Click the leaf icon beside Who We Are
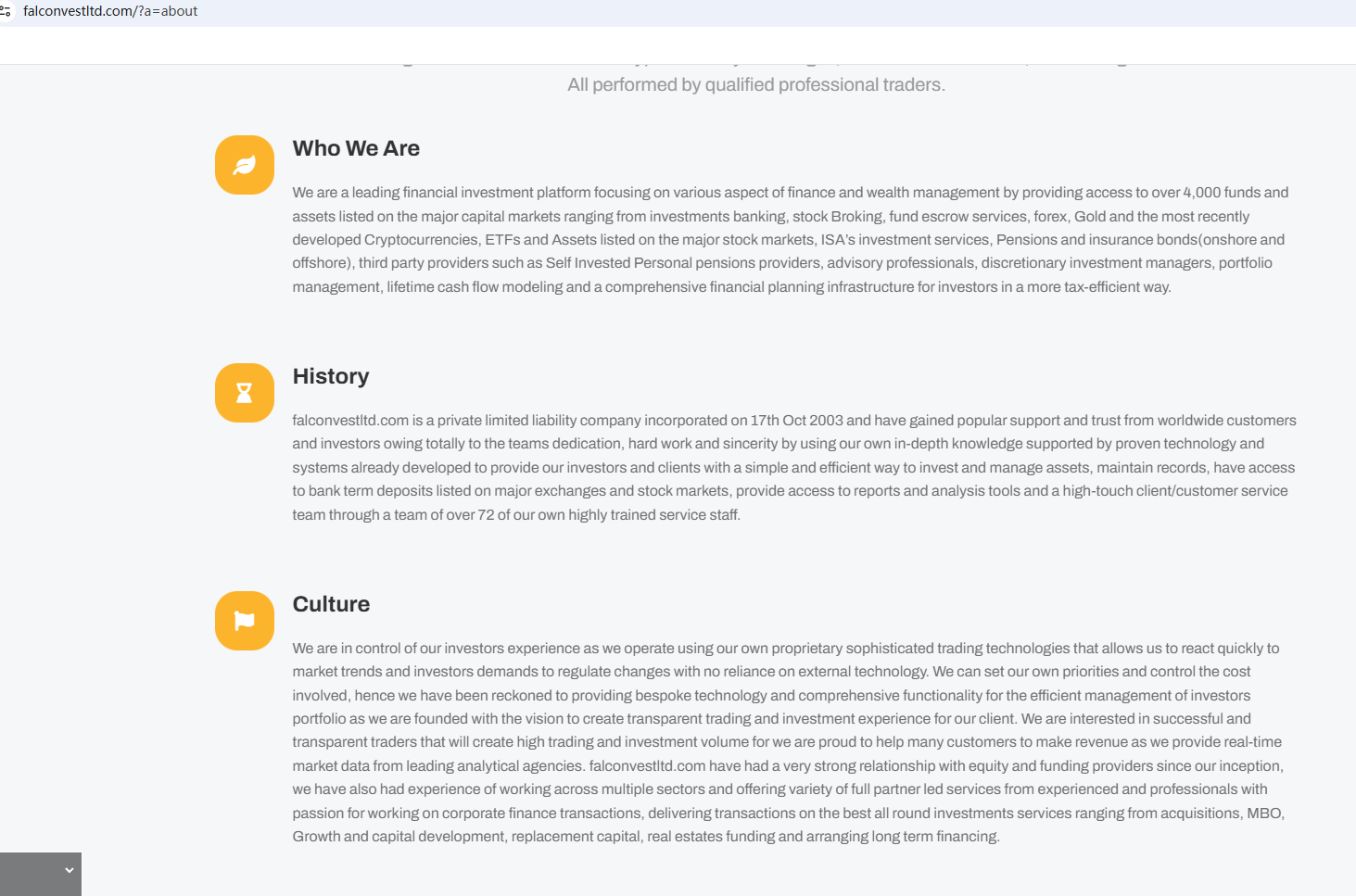The width and height of the screenshot is (1356, 896). pos(245,165)
